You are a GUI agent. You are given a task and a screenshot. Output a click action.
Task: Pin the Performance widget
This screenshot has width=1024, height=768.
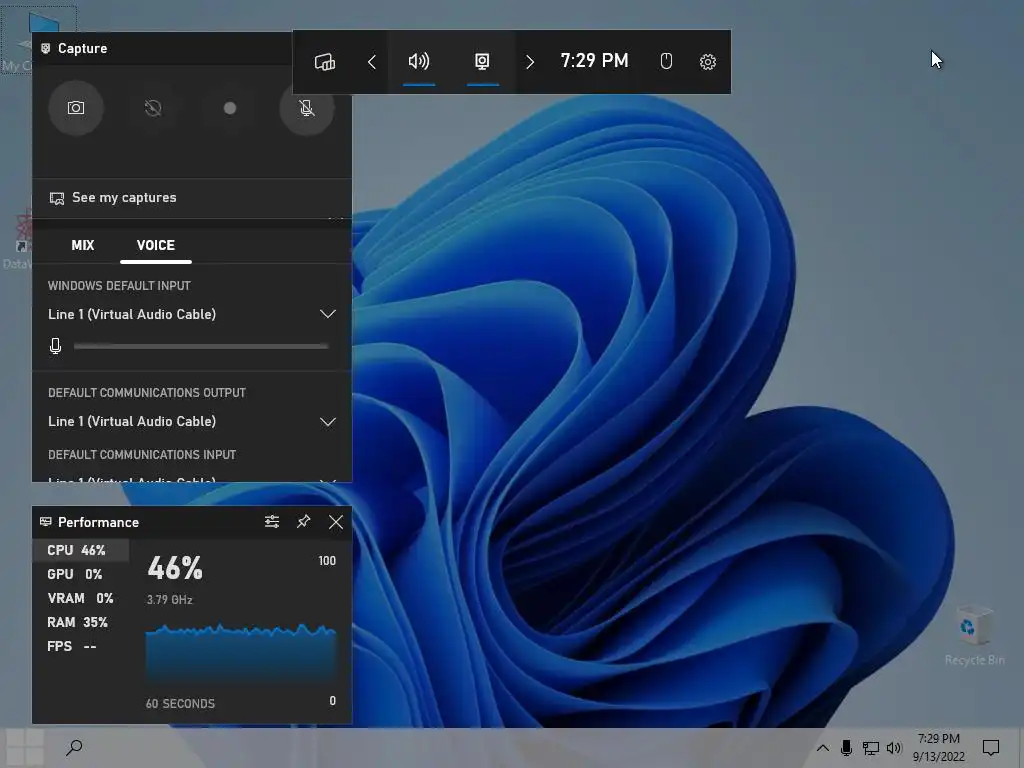pyautogui.click(x=304, y=522)
